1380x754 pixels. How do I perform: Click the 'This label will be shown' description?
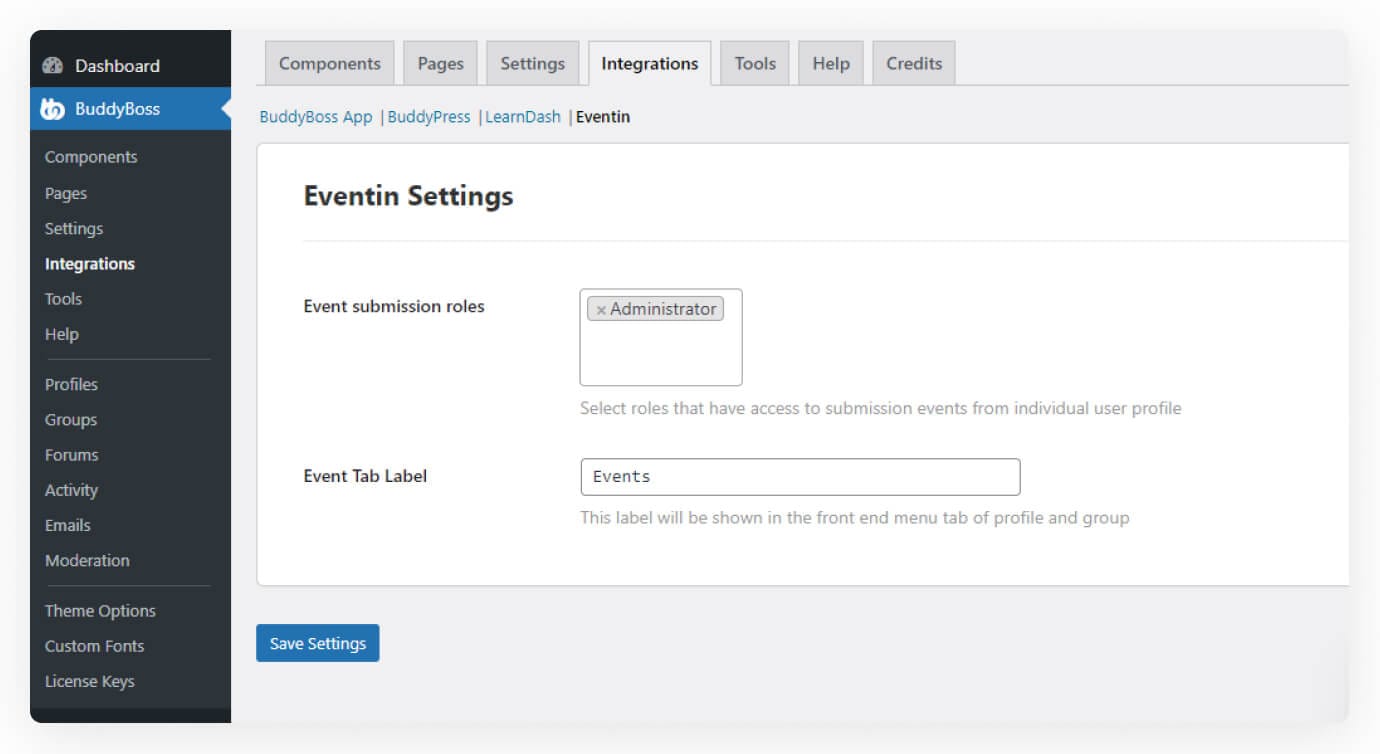[x=855, y=518]
